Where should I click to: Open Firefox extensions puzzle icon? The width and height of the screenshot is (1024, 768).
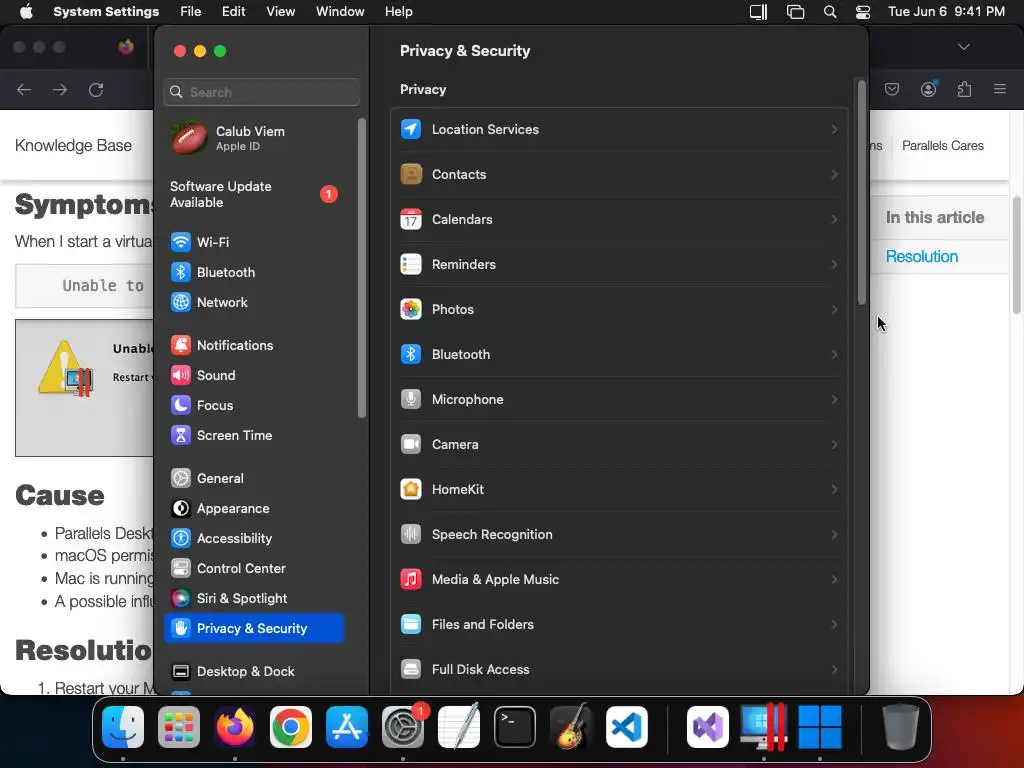point(964,89)
